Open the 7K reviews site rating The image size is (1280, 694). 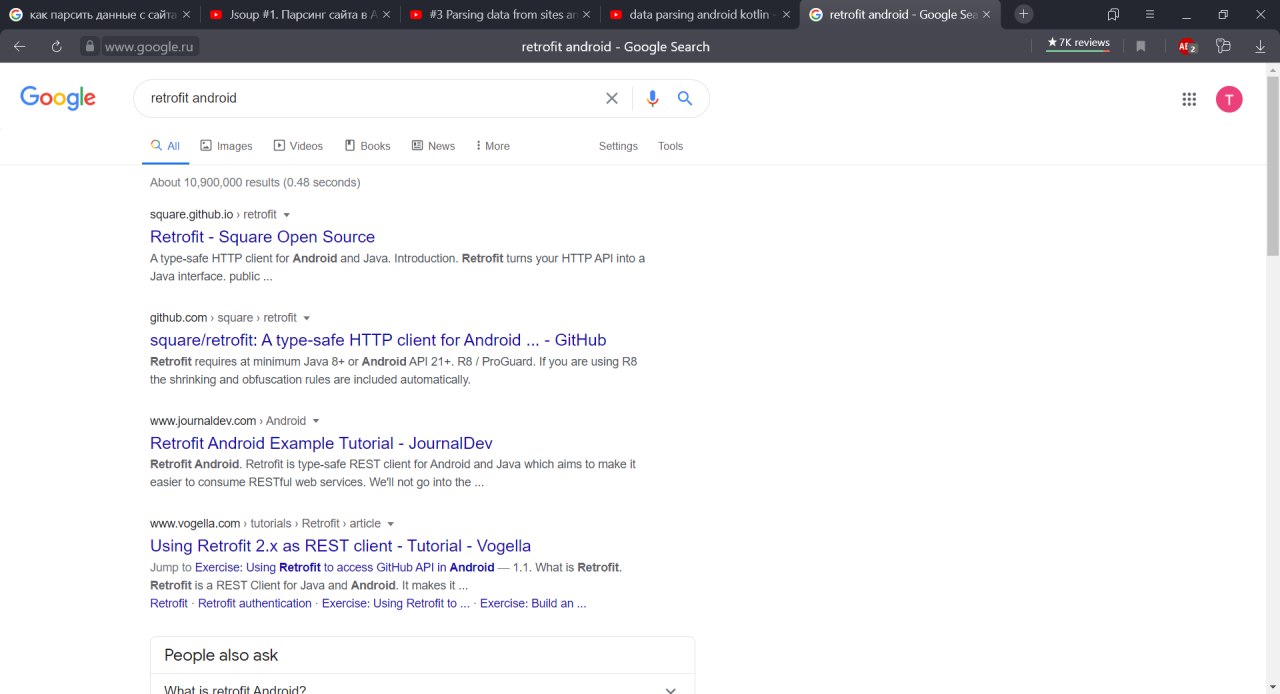(x=1078, y=43)
